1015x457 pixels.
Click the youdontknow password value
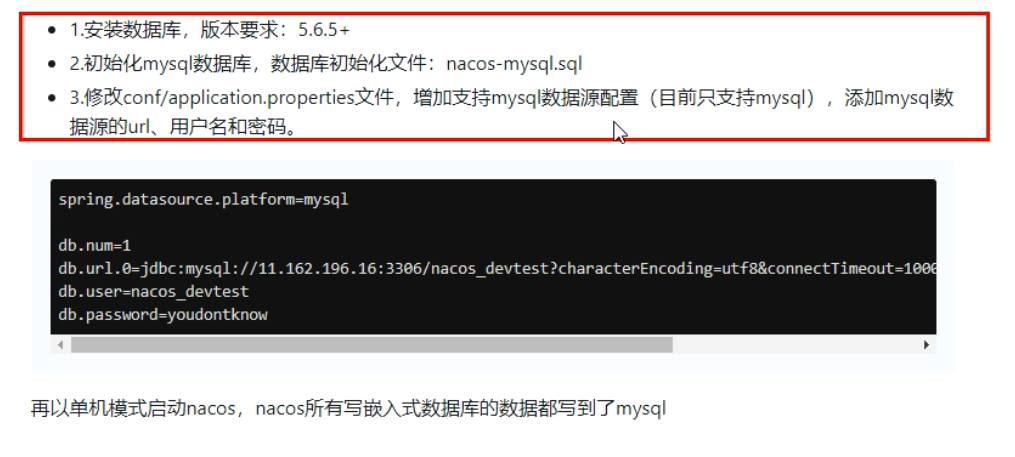[217, 315]
